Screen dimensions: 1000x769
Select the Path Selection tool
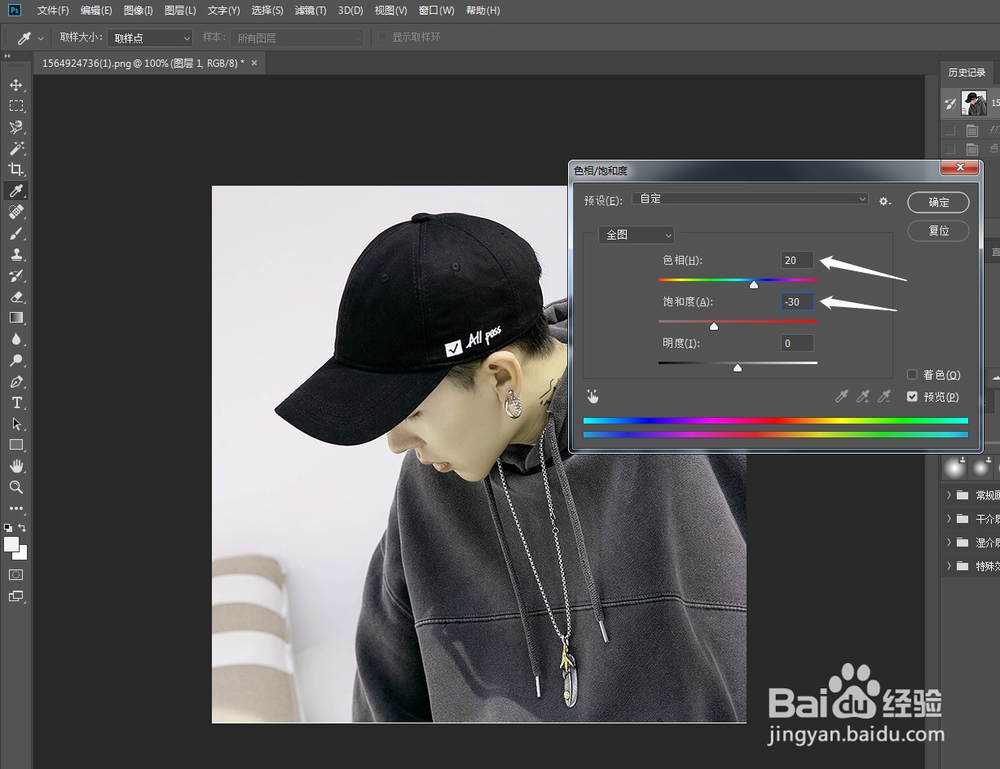tap(16, 424)
